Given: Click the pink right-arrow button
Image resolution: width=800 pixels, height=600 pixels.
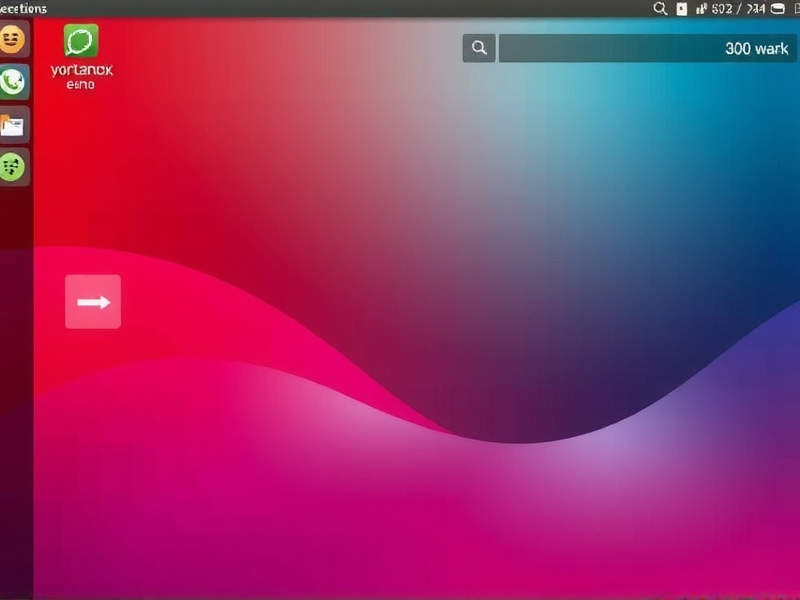Looking at the screenshot, I should [93, 302].
